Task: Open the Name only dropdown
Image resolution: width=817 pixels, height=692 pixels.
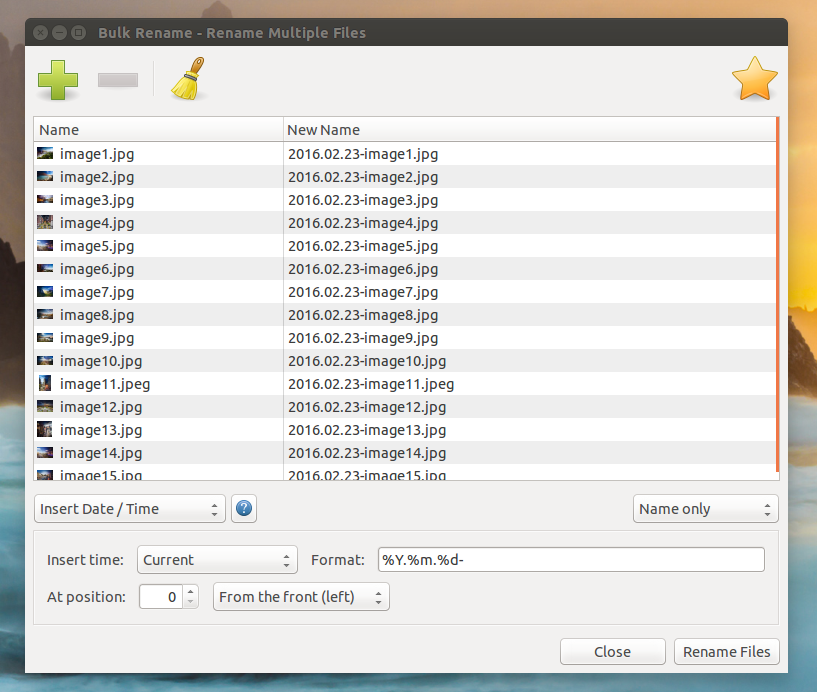Action: click(x=705, y=508)
